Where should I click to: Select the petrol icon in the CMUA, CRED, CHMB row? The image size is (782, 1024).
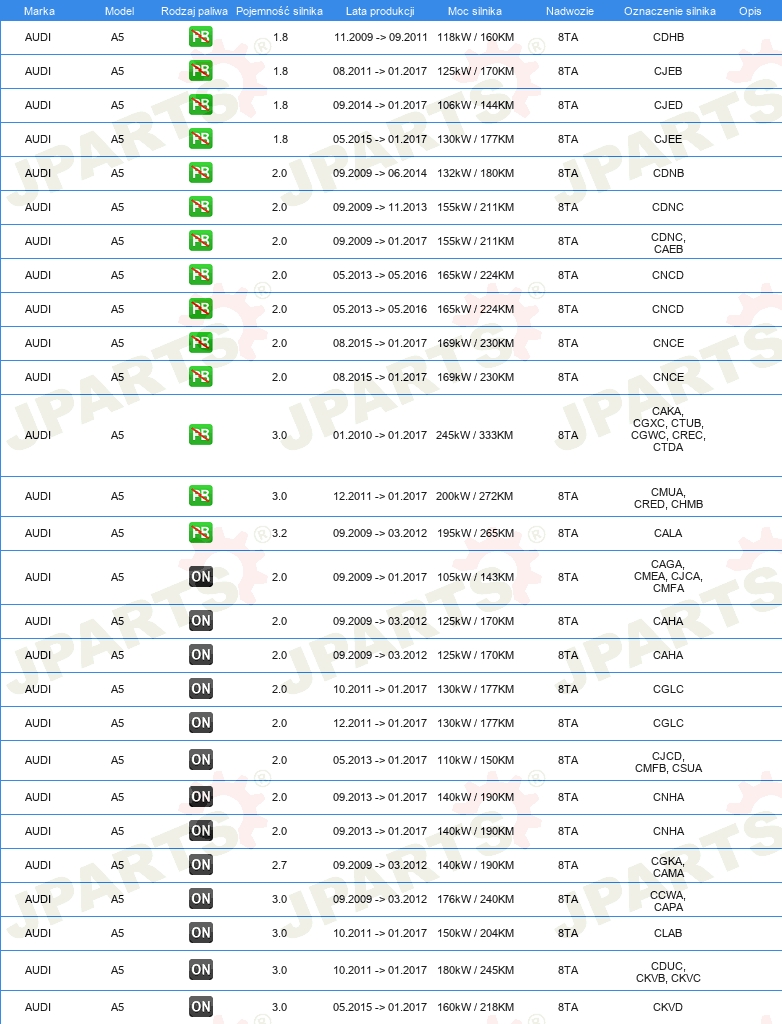tap(201, 496)
